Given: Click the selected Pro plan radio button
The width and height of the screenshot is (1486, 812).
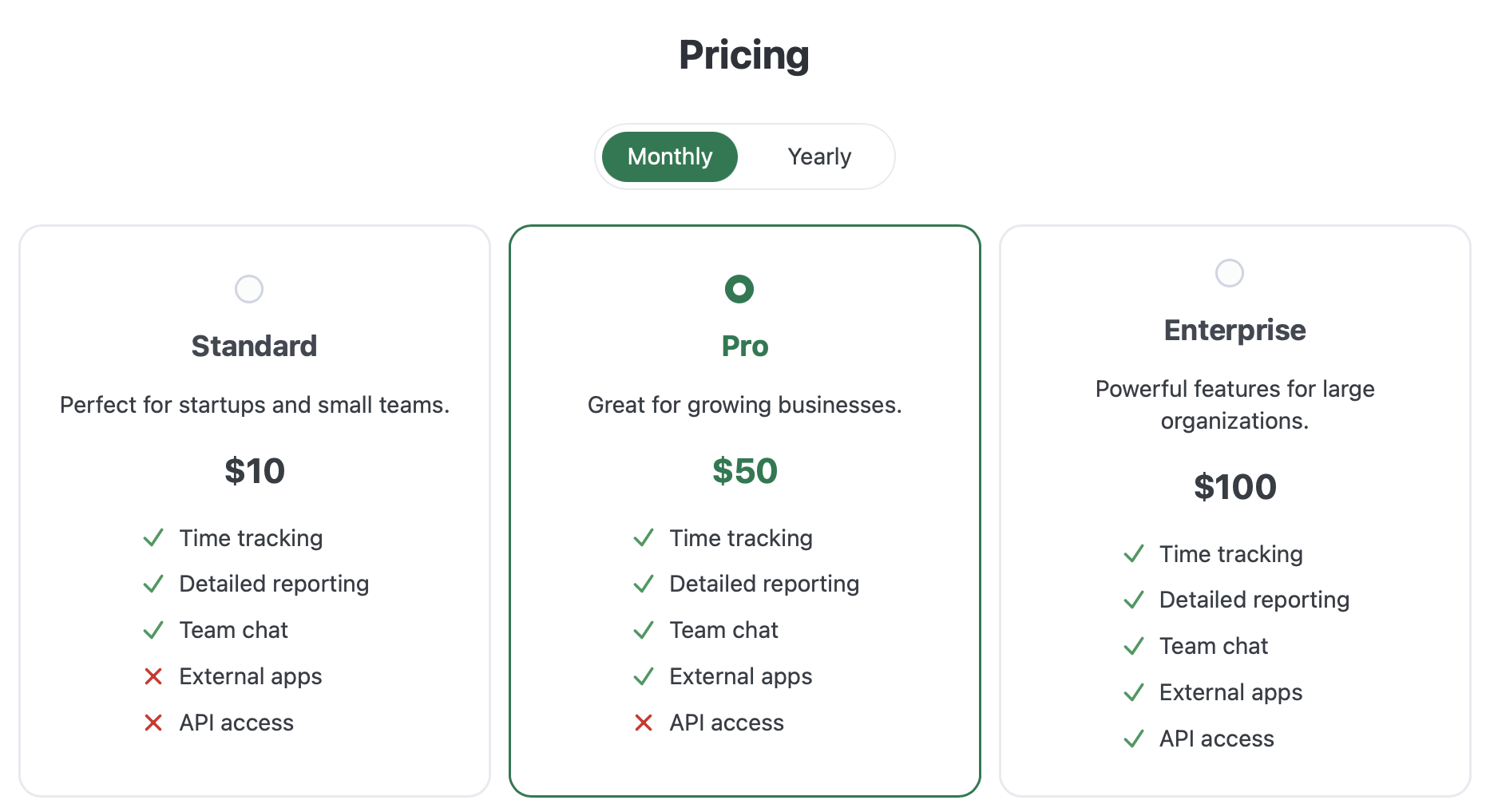Looking at the screenshot, I should (739, 289).
